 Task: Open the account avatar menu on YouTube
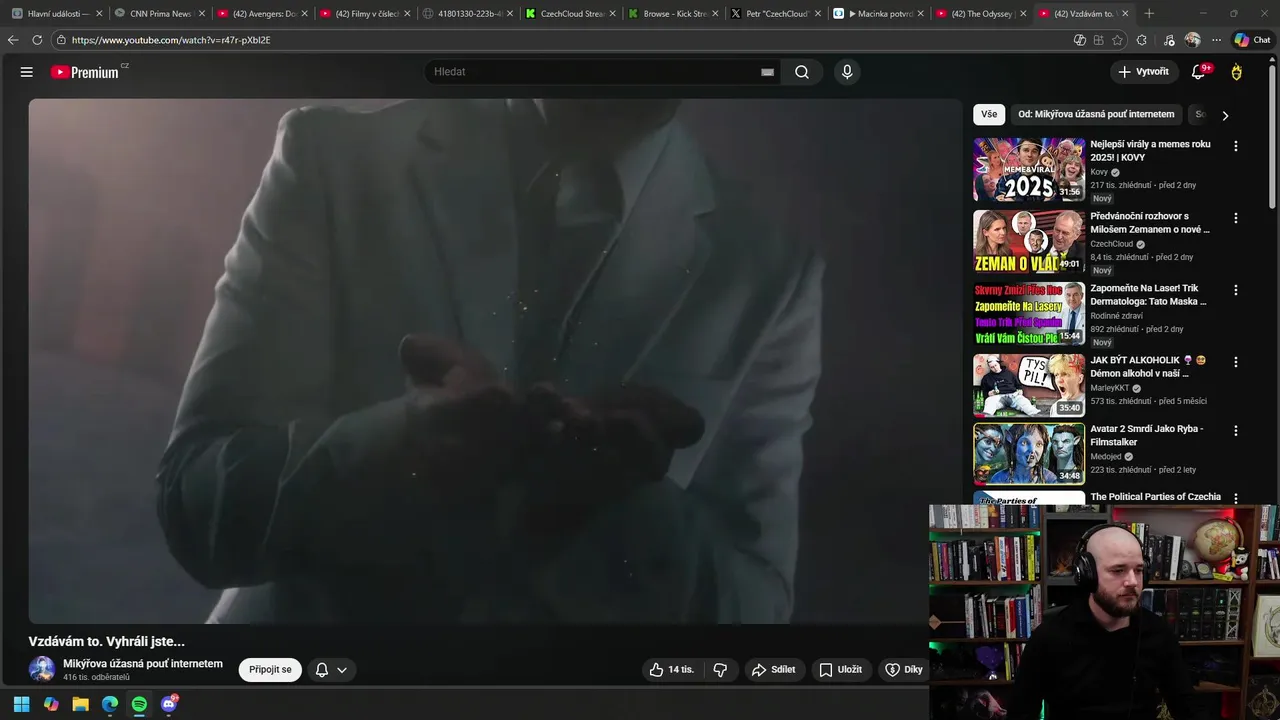pyautogui.click(x=1237, y=72)
